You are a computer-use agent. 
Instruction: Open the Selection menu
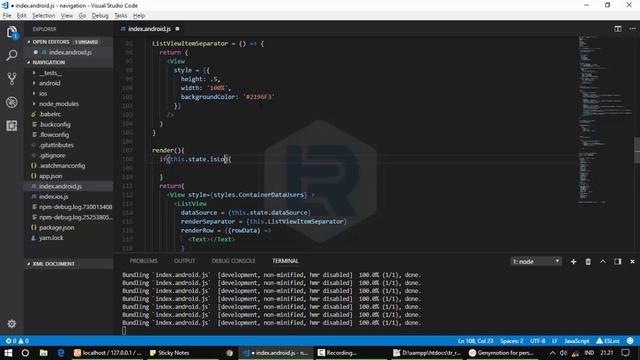pyautogui.click(x=44, y=16)
